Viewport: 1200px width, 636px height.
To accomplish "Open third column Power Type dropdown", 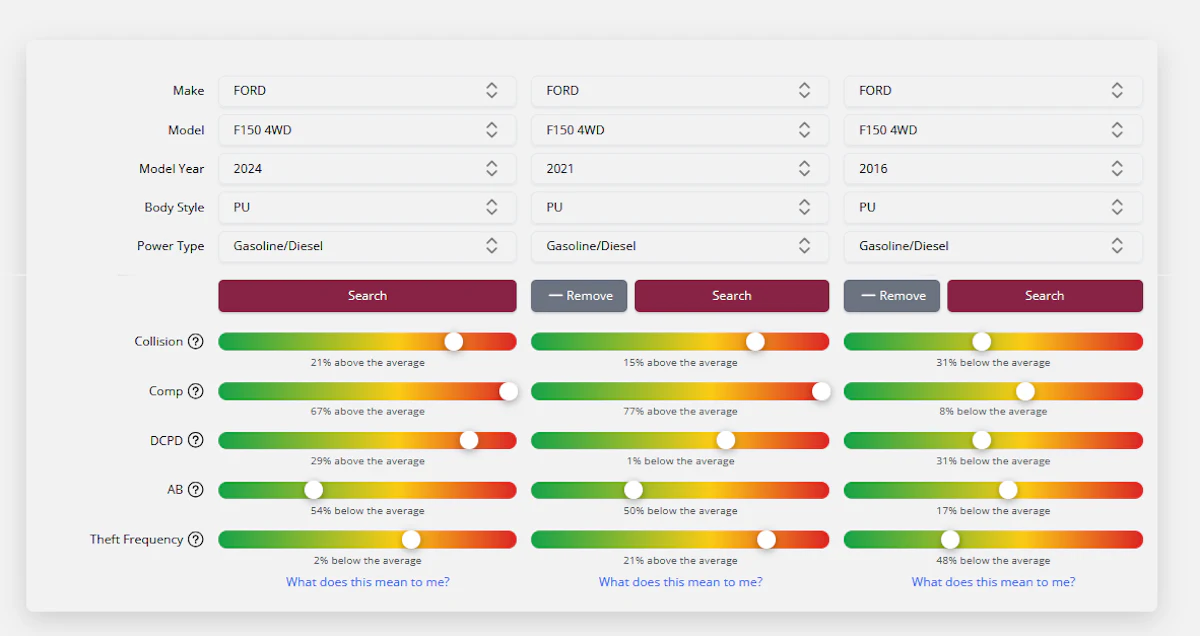I will tap(992, 246).
